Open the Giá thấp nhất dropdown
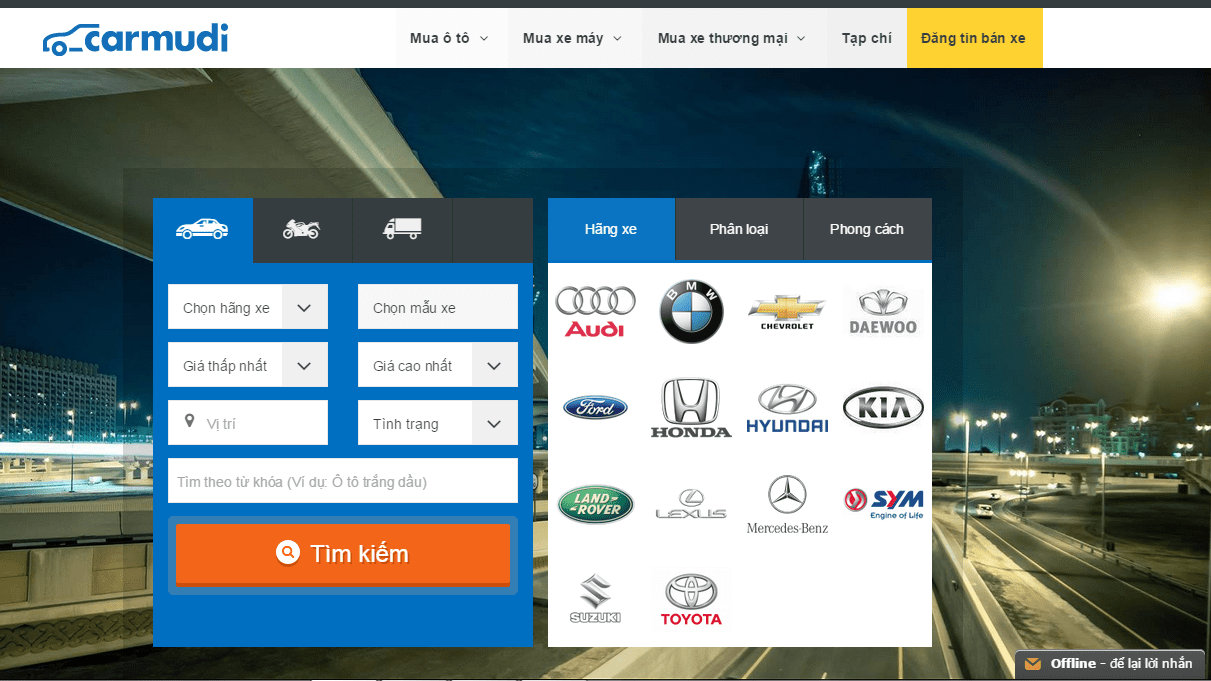 [248, 365]
